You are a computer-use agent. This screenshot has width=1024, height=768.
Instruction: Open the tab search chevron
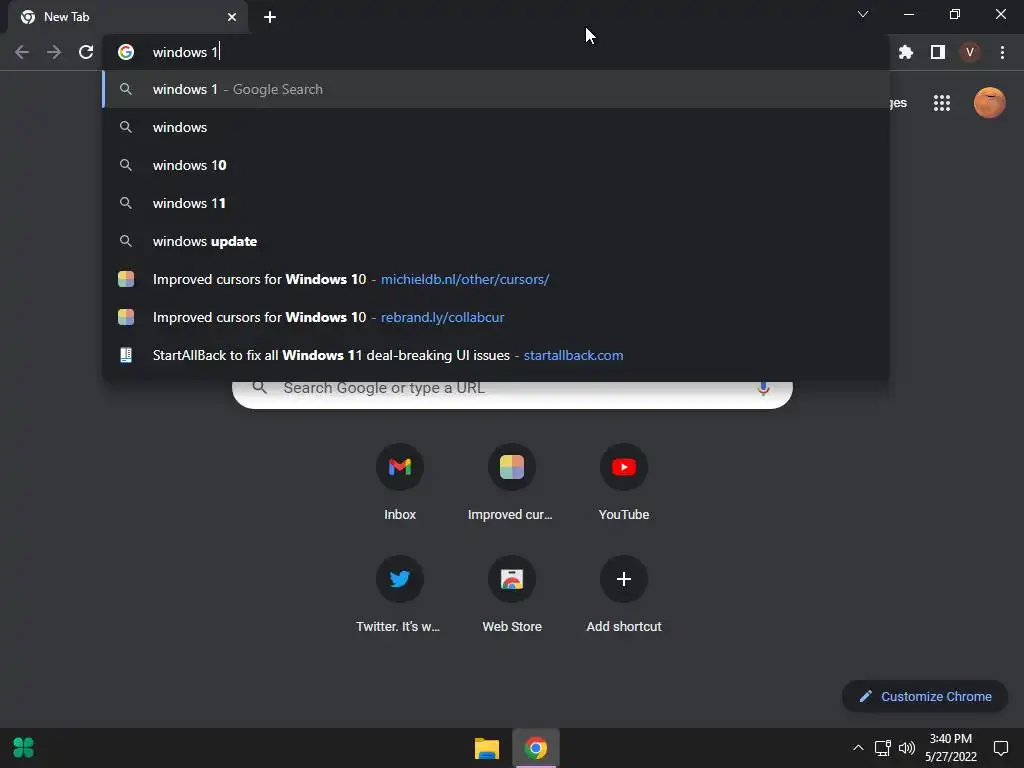863,14
